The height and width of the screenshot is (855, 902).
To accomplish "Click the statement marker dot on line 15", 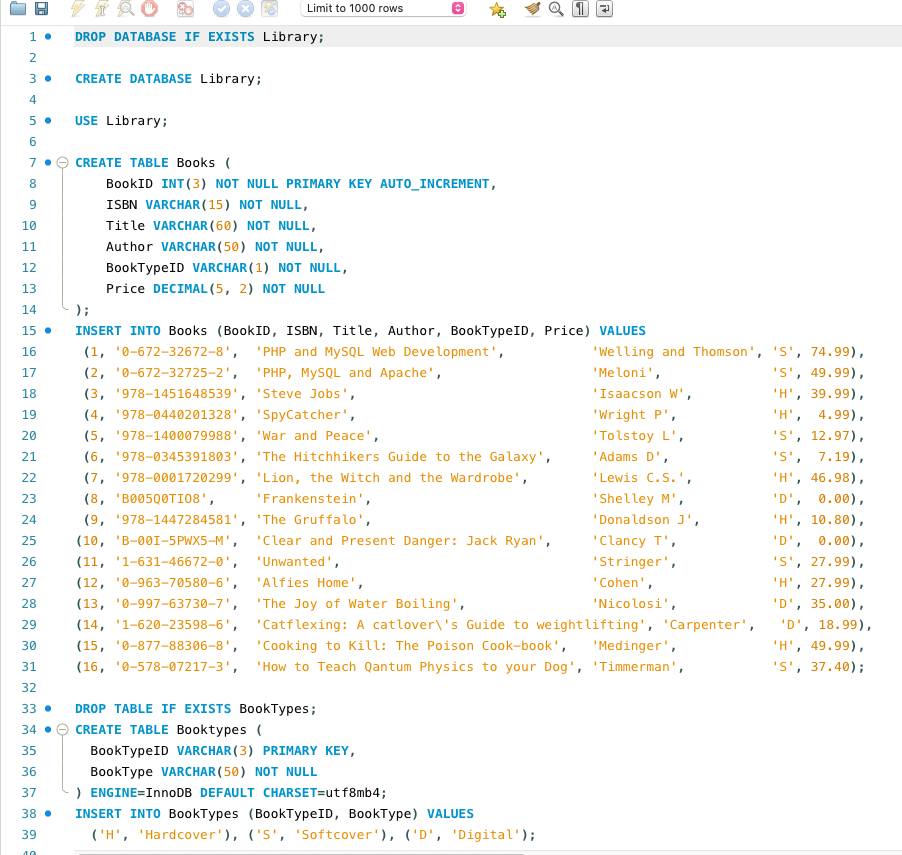I will pyautogui.click(x=48, y=331).
